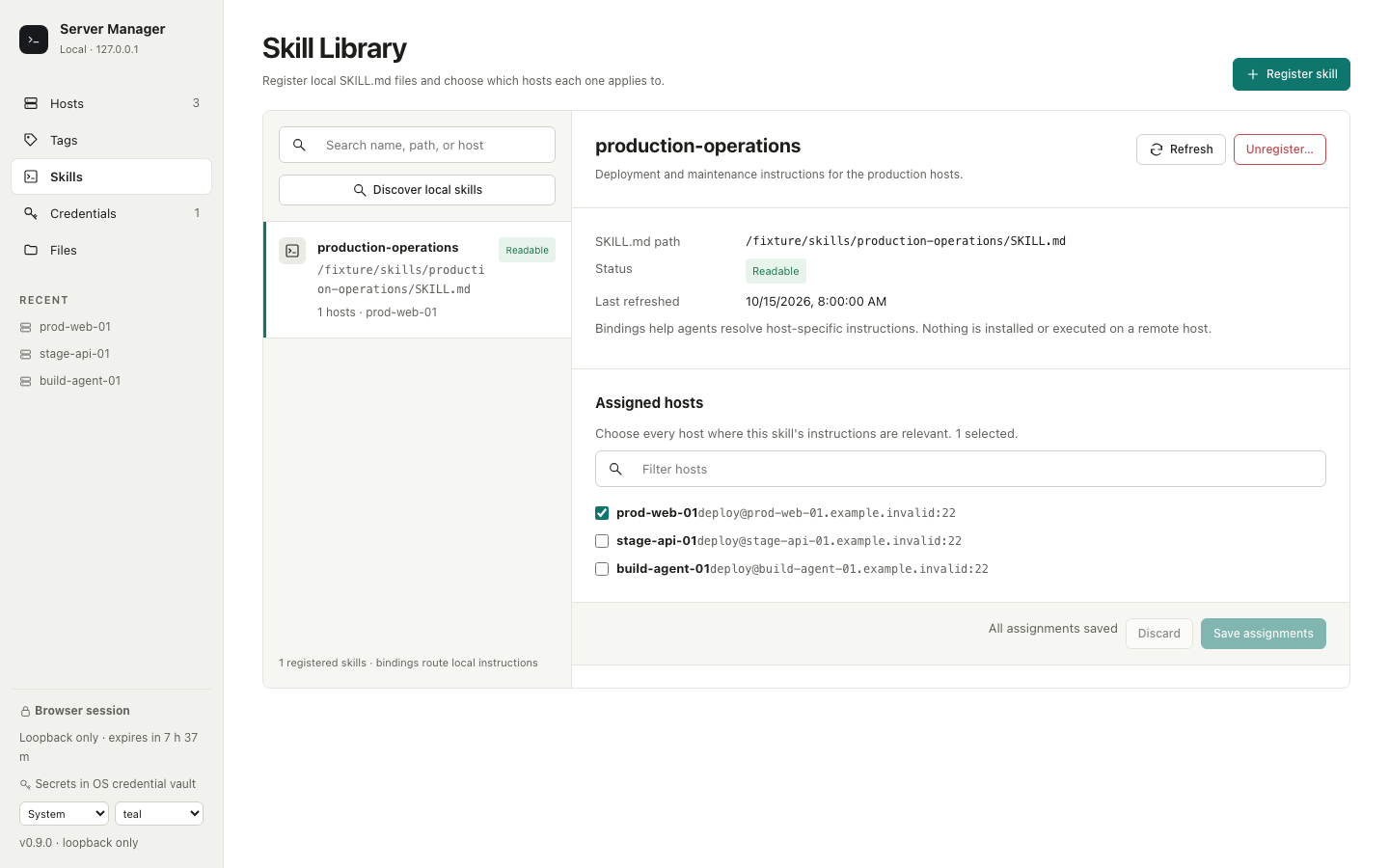
Task: Click the Discard button
Action: 1159,634
